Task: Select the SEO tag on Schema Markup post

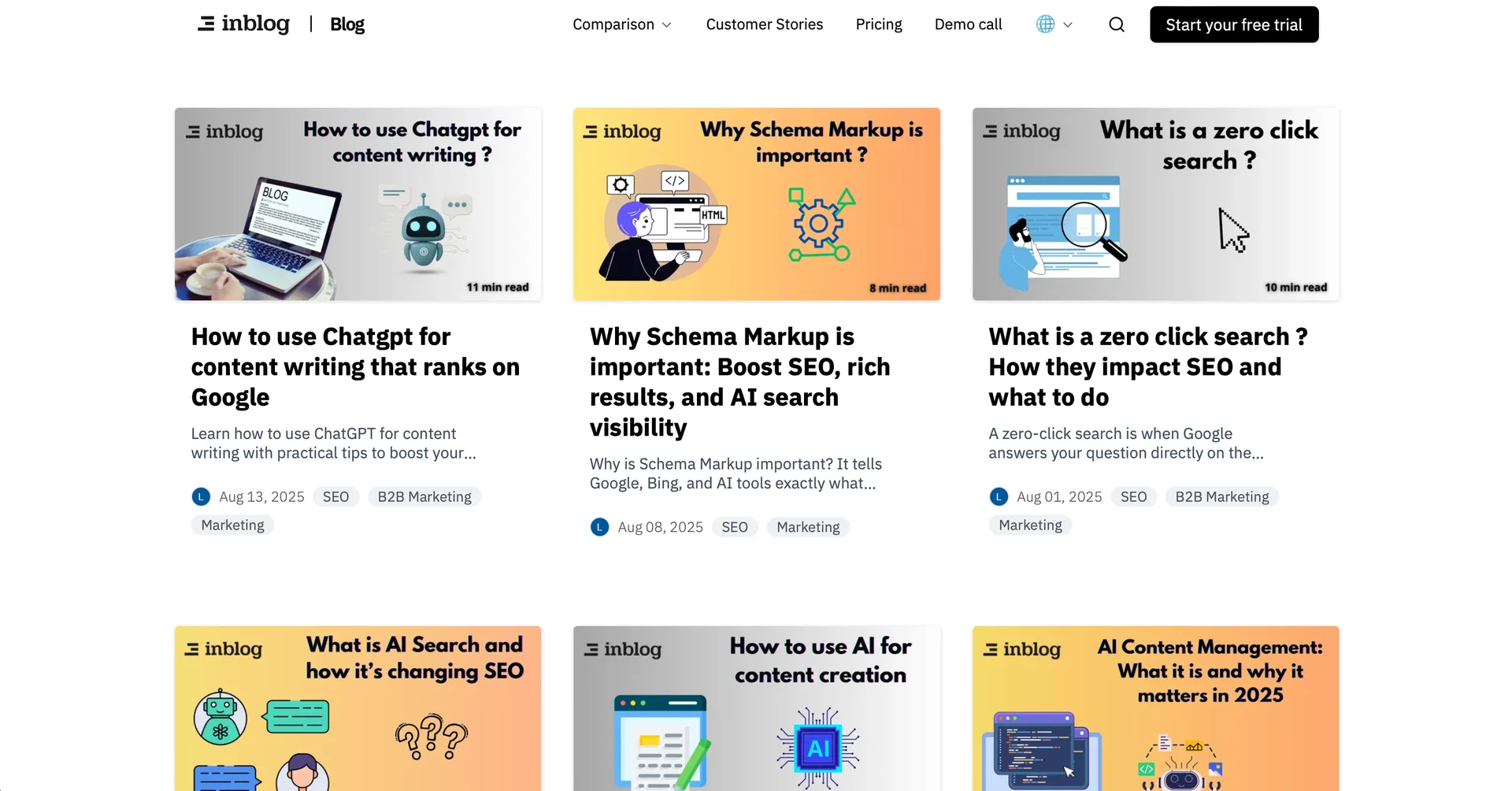Action: point(734,527)
